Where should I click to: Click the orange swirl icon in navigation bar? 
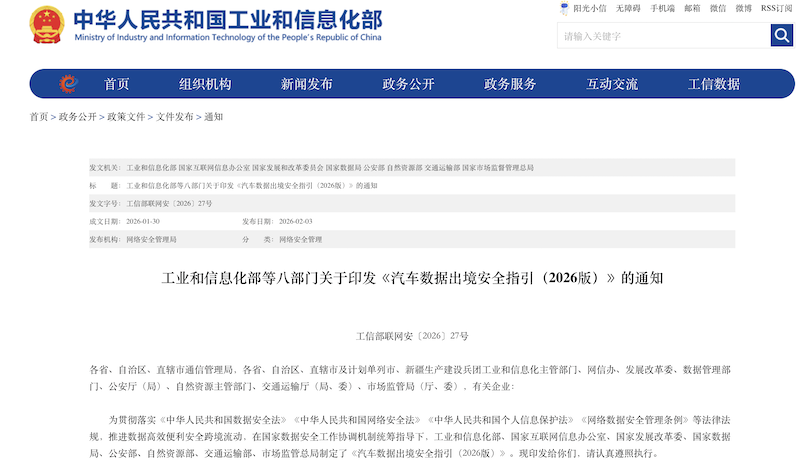pos(68,84)
